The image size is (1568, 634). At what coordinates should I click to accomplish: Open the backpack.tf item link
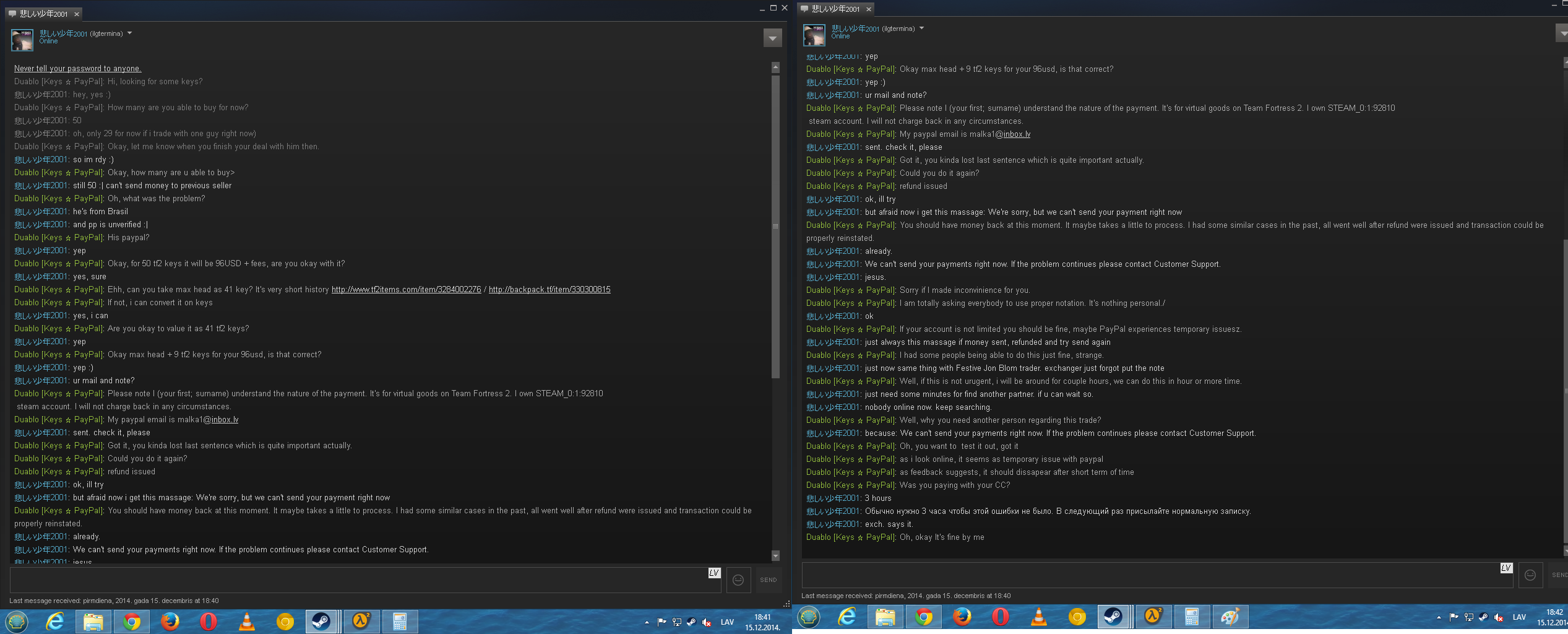tap(549, 290)
